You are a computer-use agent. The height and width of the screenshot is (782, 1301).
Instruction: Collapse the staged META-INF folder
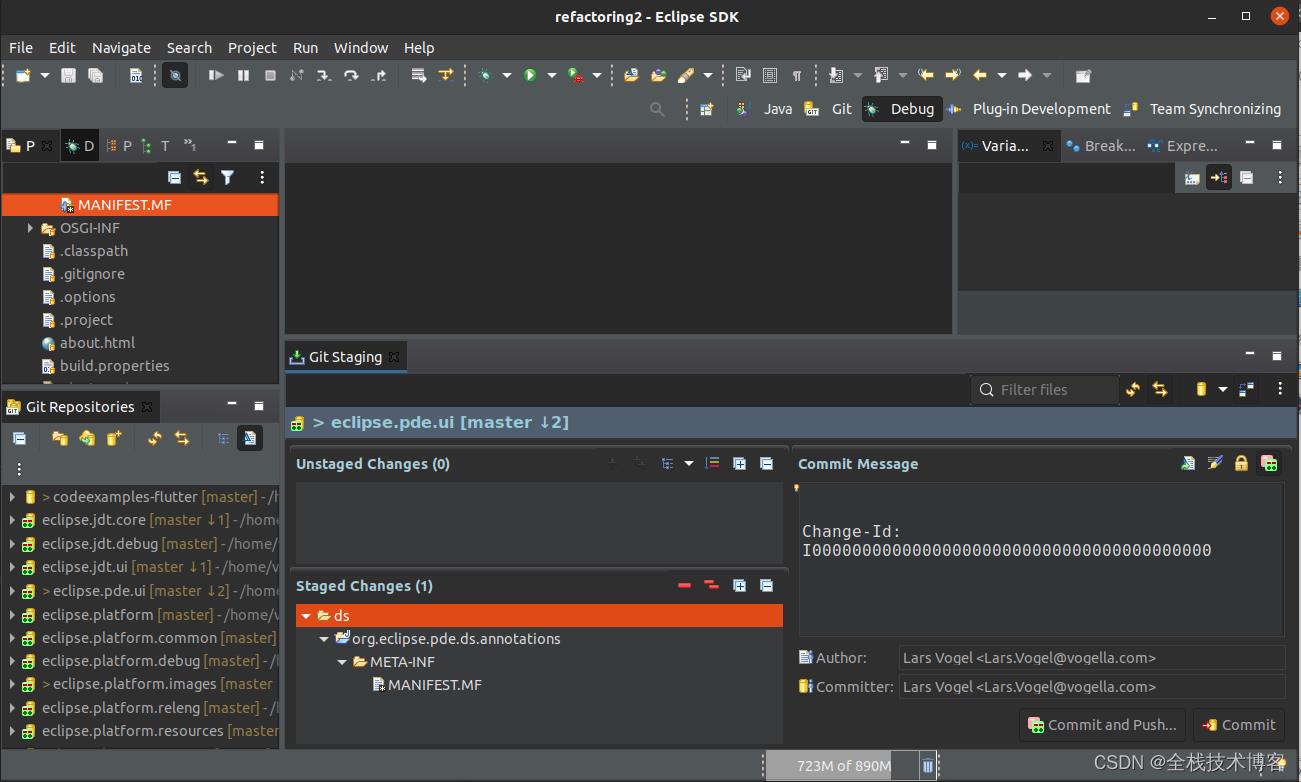[x=342, y=662]
